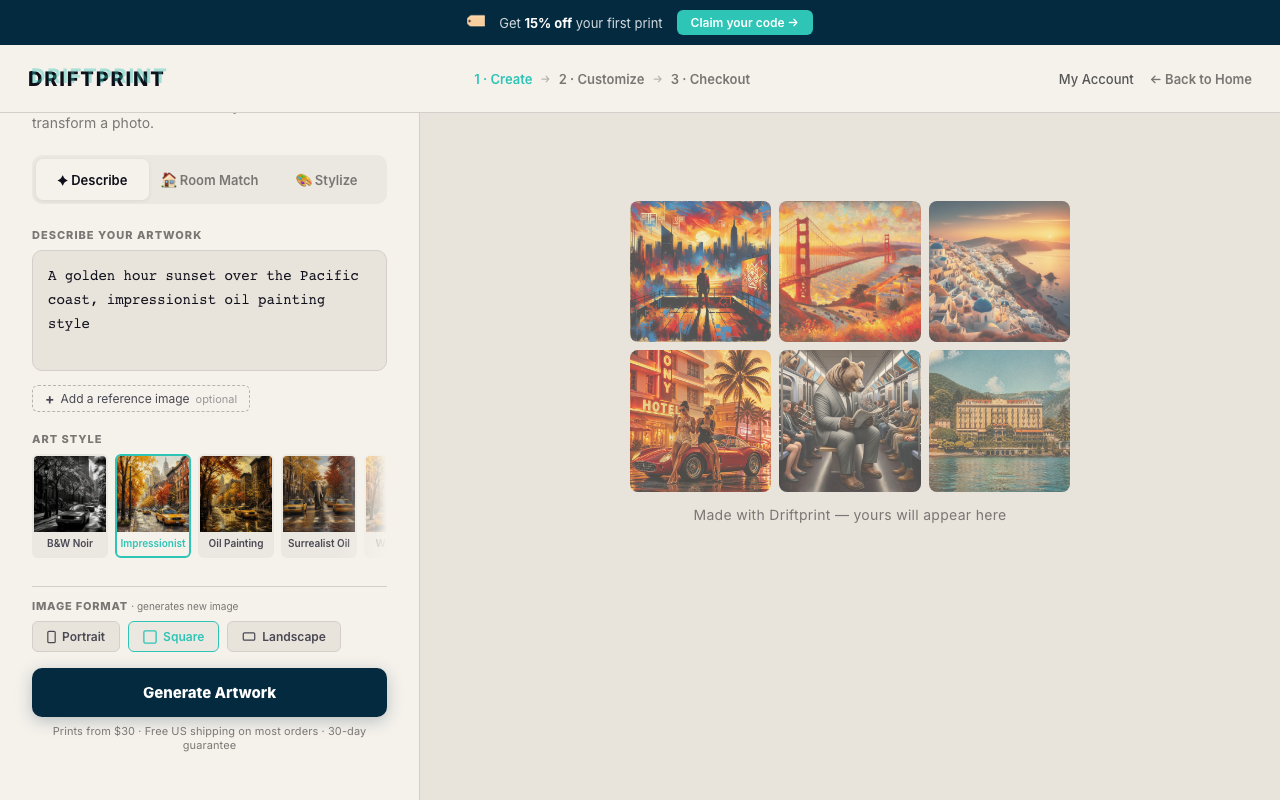
Task: Open the bear on subway sample artwork
Action: (850, 421)
